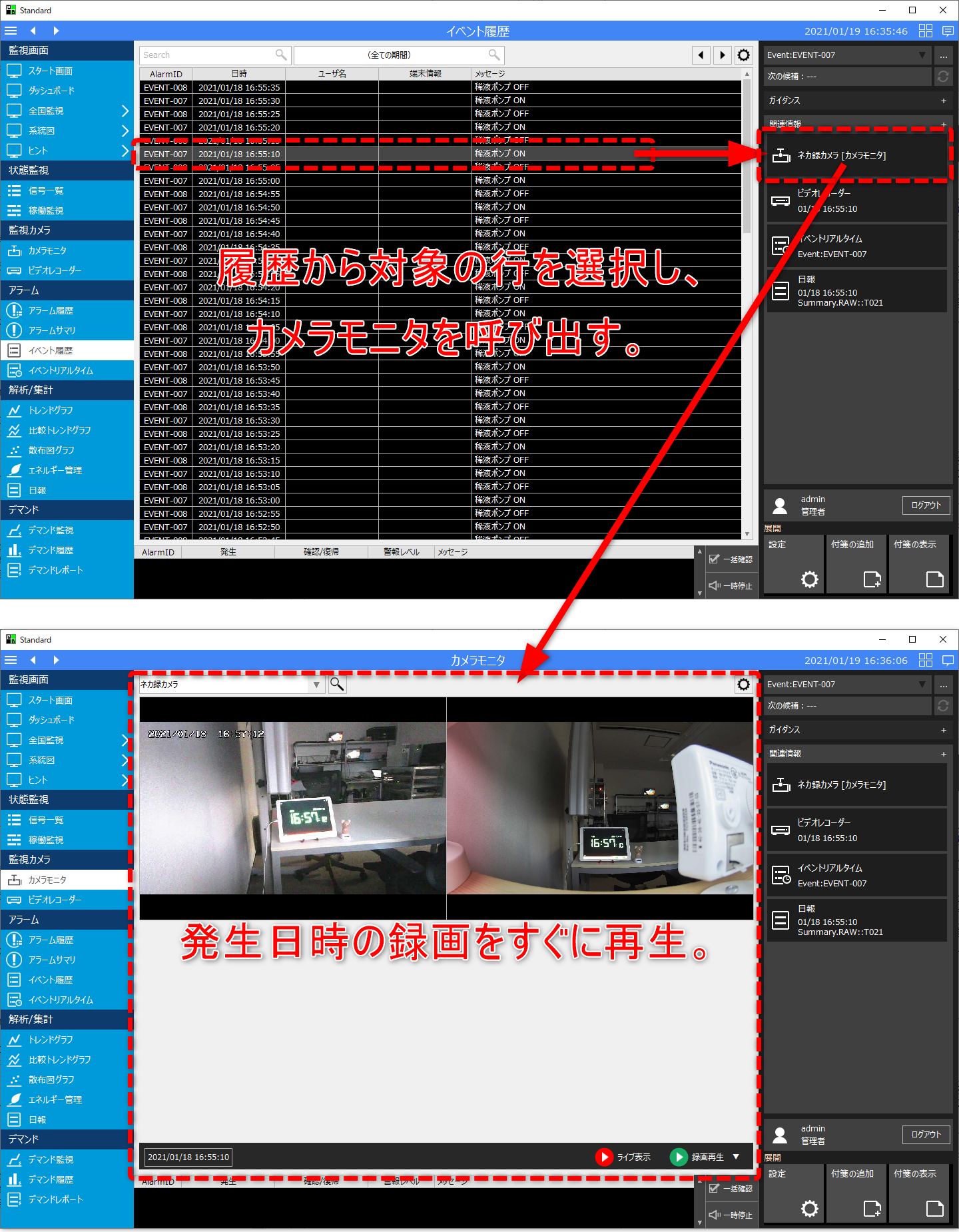Open デマンド監視 in カメラモニタ window sidebar
Screen dimensions: 959x1232
pos(67,1159)
